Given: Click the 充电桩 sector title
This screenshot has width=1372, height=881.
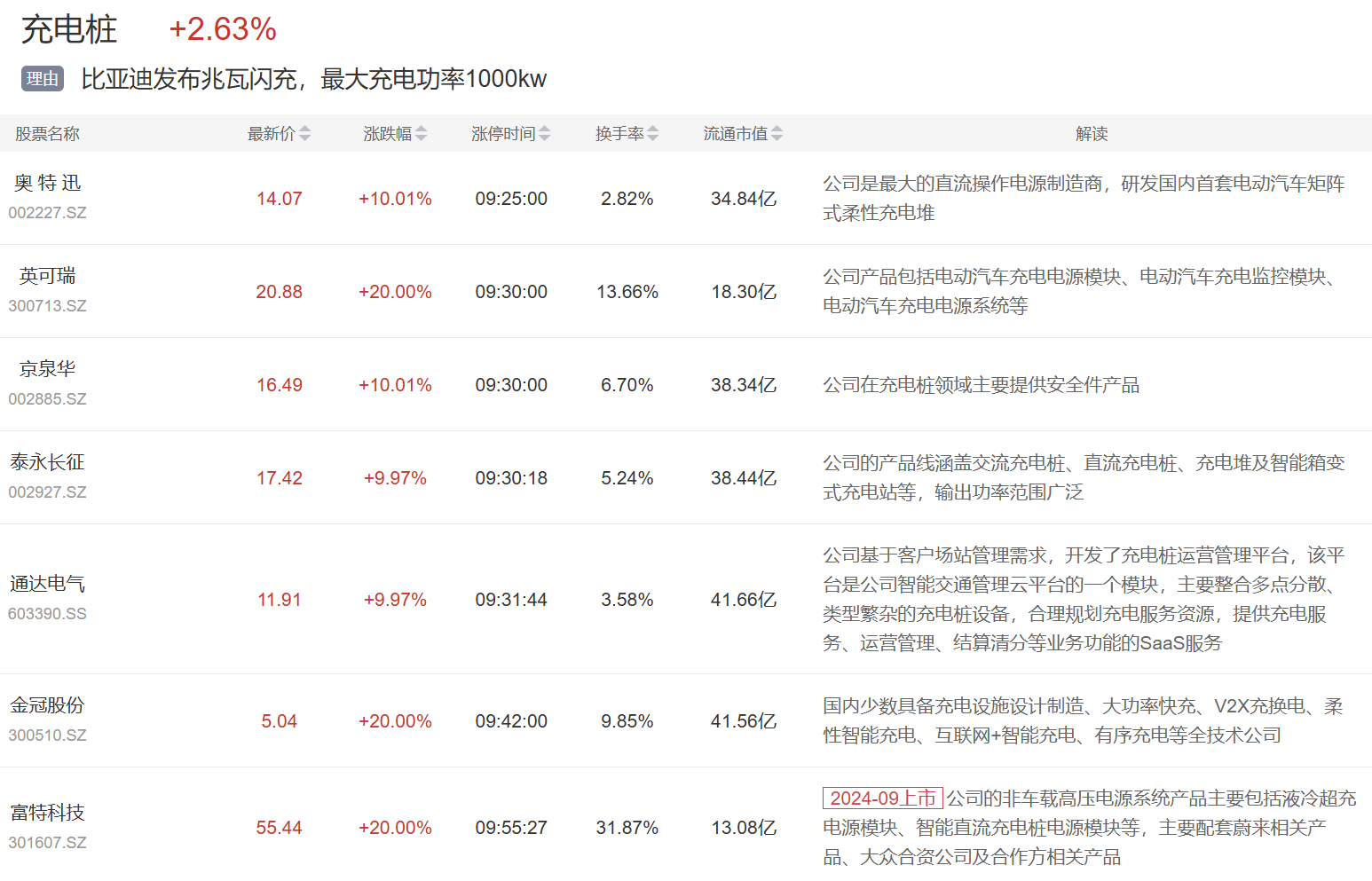Looking at the screenshot, I should click(69, 29).
